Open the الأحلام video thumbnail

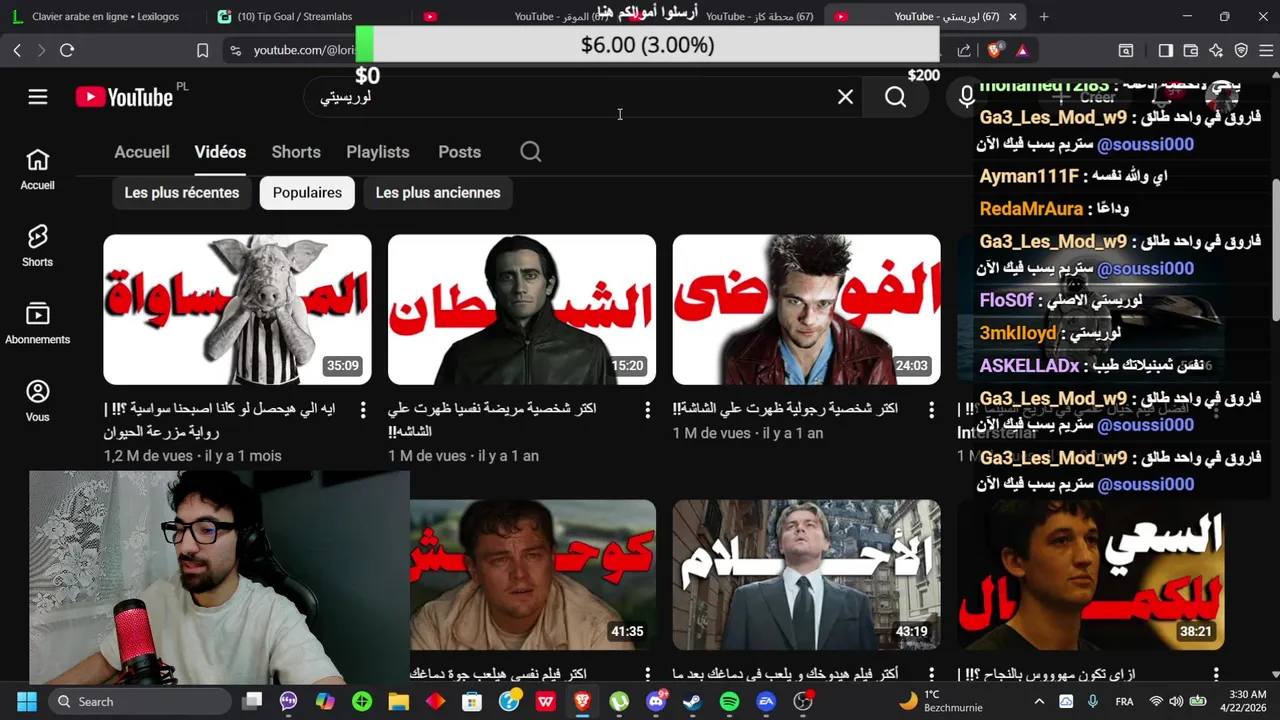coord(806,575)
